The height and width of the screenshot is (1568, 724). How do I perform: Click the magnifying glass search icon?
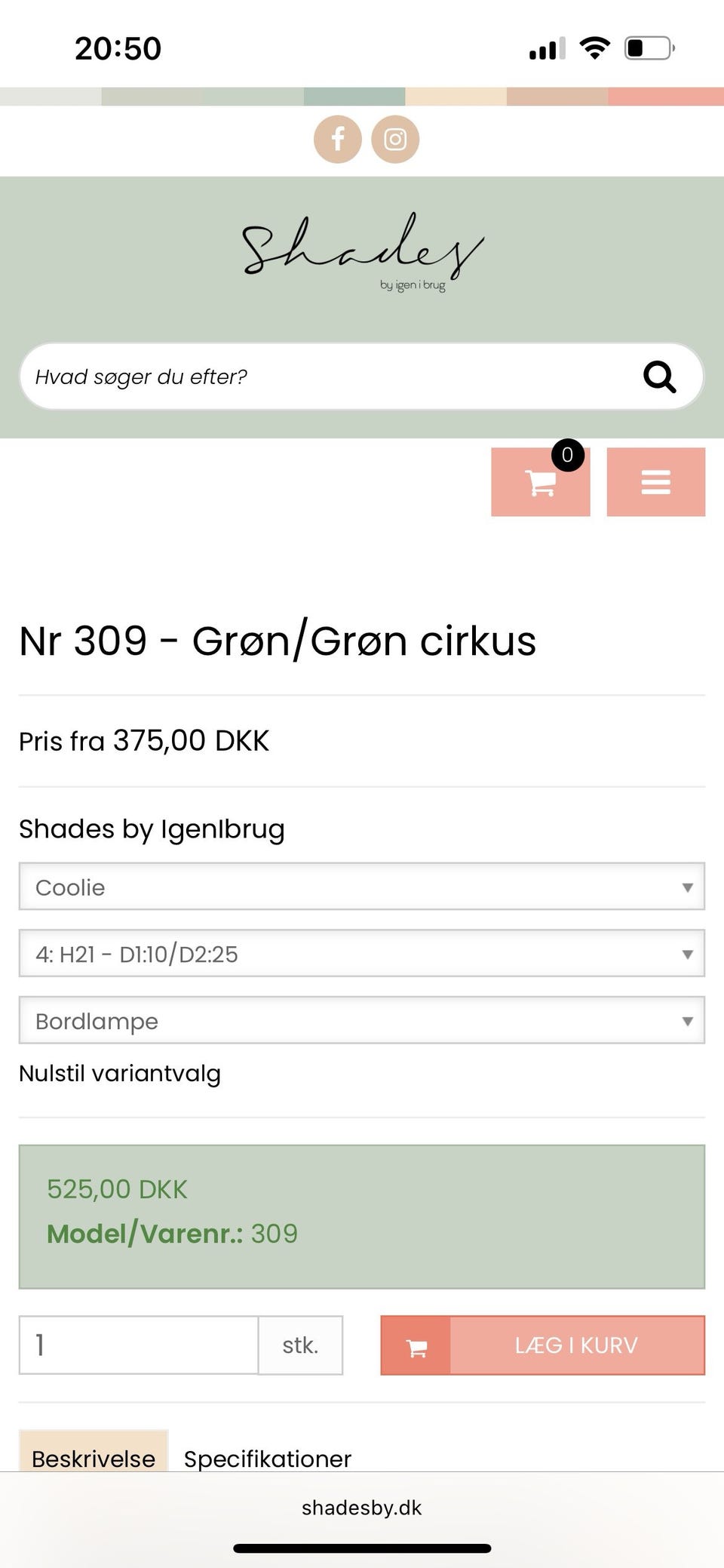[659, 377]
